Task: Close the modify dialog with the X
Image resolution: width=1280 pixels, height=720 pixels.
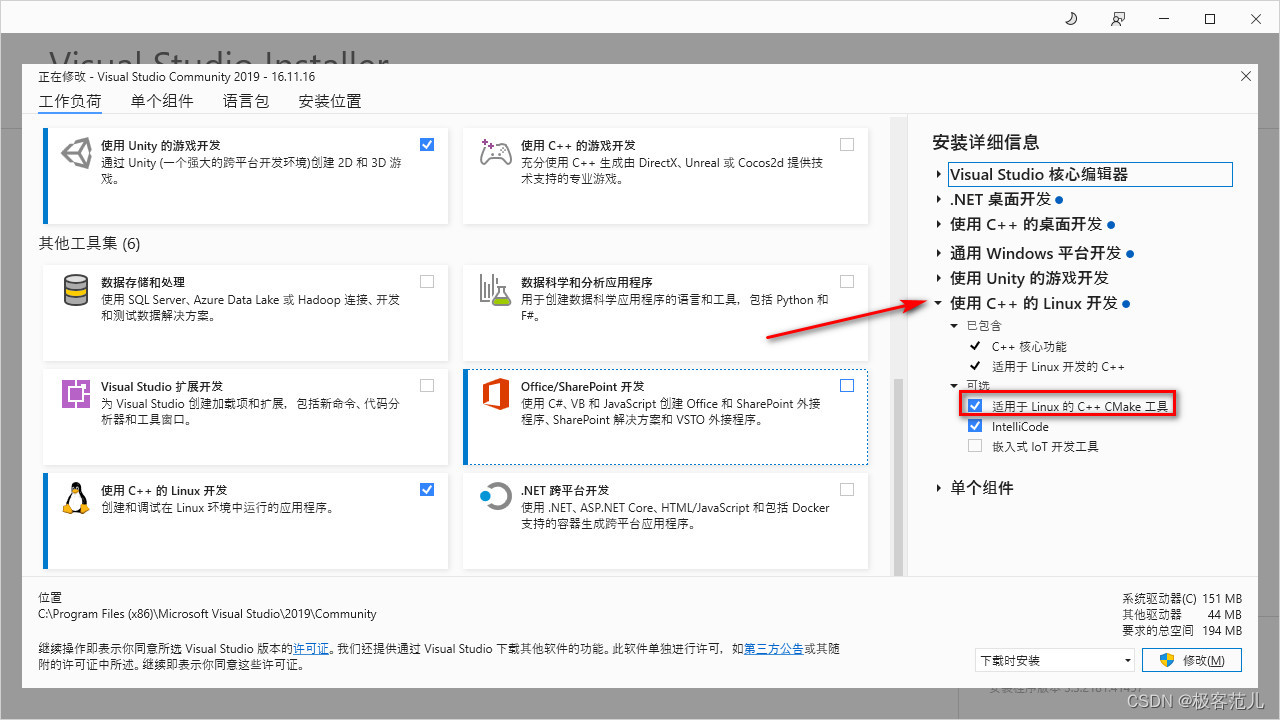Action: tap(1245, 76)
